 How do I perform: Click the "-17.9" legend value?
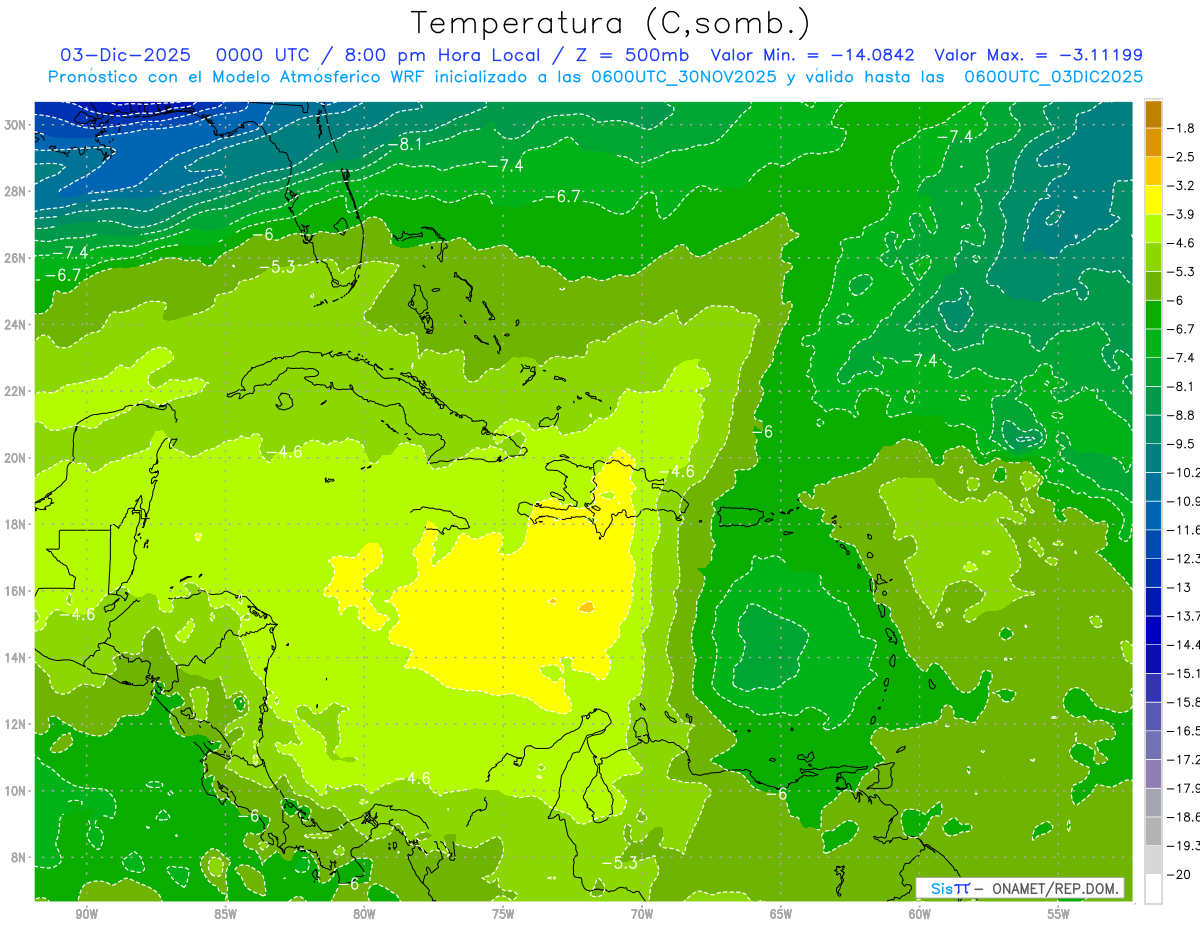[x=1184, y=788]
